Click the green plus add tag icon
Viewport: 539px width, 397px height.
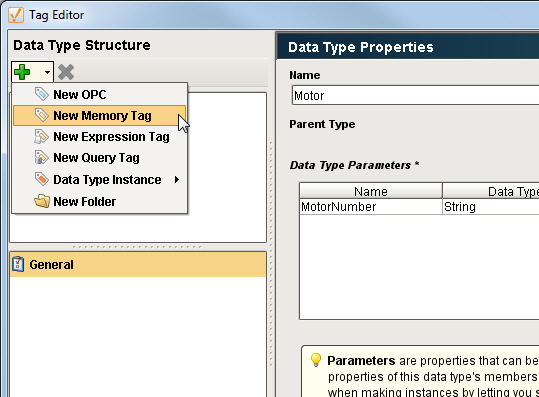click(x=22, y=72)
